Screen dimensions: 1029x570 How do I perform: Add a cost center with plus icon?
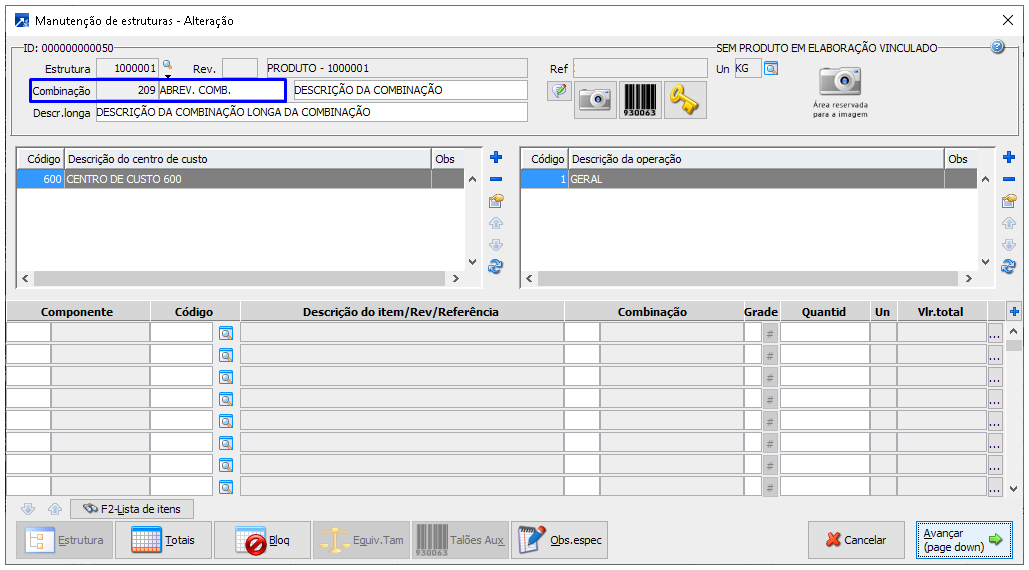click(x=496, y=157)
